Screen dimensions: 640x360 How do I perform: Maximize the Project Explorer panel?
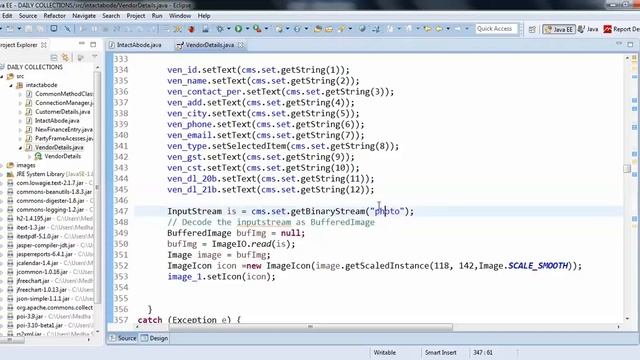pyautogui.click(x=93, y=44)
